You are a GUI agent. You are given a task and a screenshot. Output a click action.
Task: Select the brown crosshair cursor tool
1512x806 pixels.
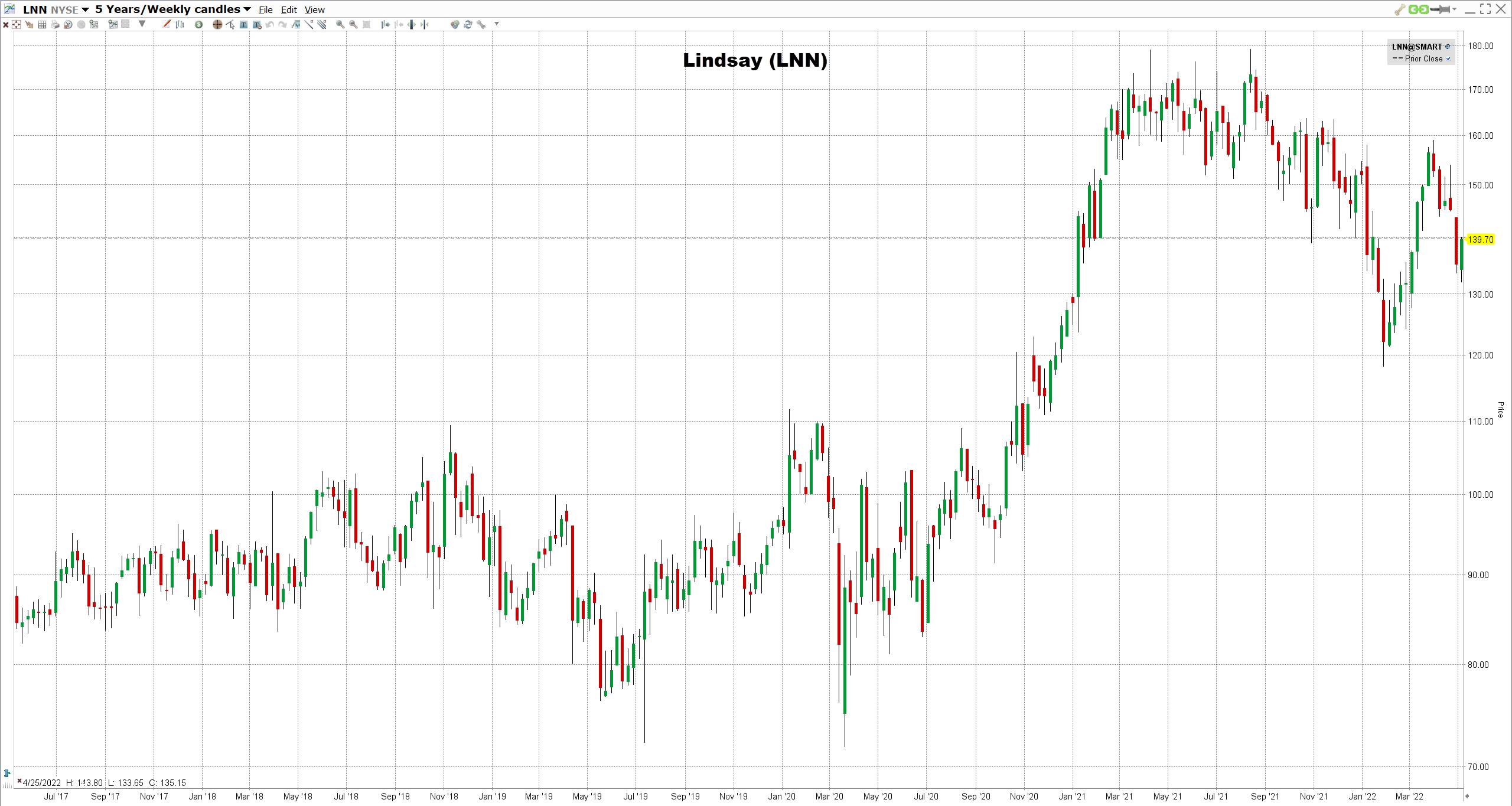click(217, 24)
